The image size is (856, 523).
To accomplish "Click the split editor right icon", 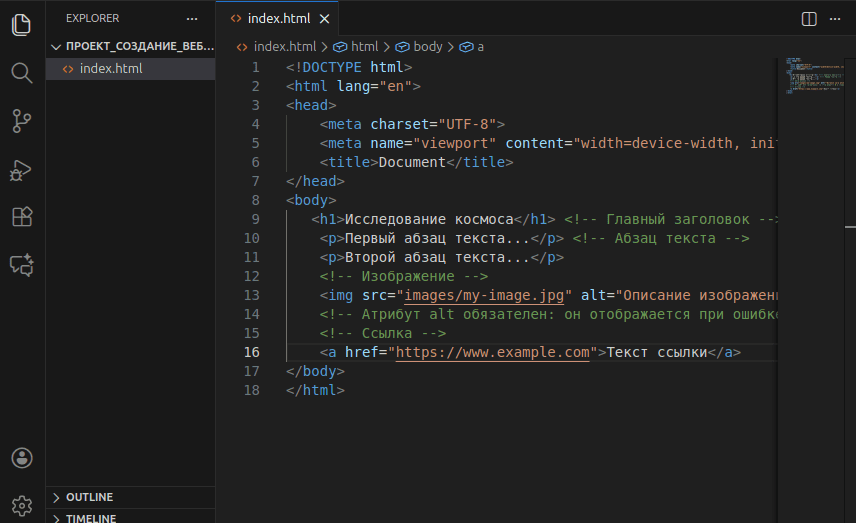I will [809, 19].
